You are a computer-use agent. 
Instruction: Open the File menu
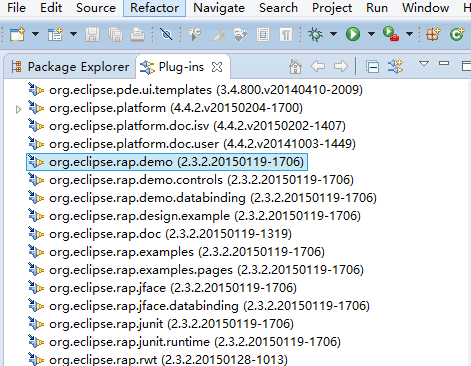[16, 8]
